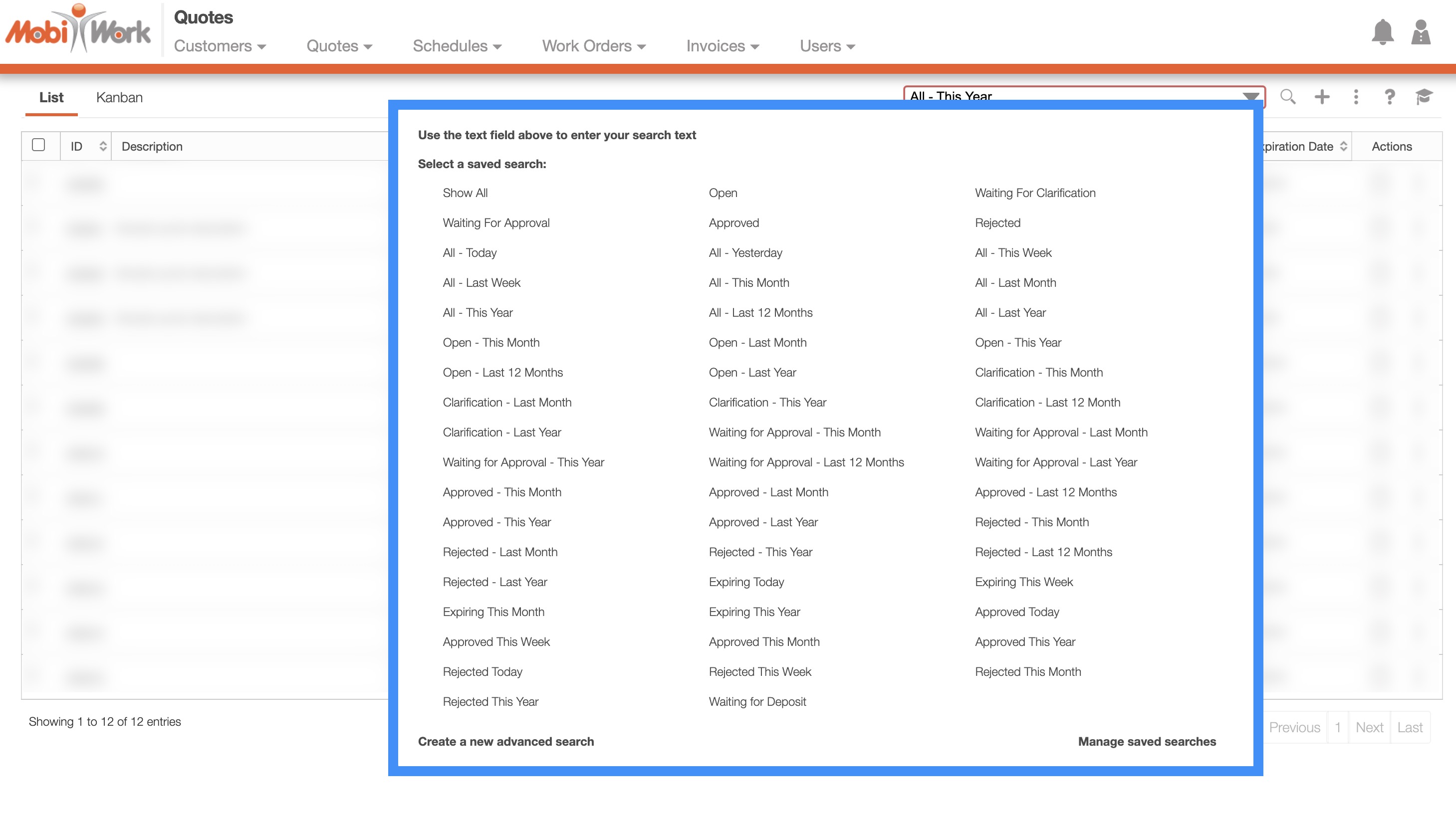The width and height of the screenshot is (1456, 830).
Task: Select the Waiting for Deposit saved search
Action: [x=757, y=701]
